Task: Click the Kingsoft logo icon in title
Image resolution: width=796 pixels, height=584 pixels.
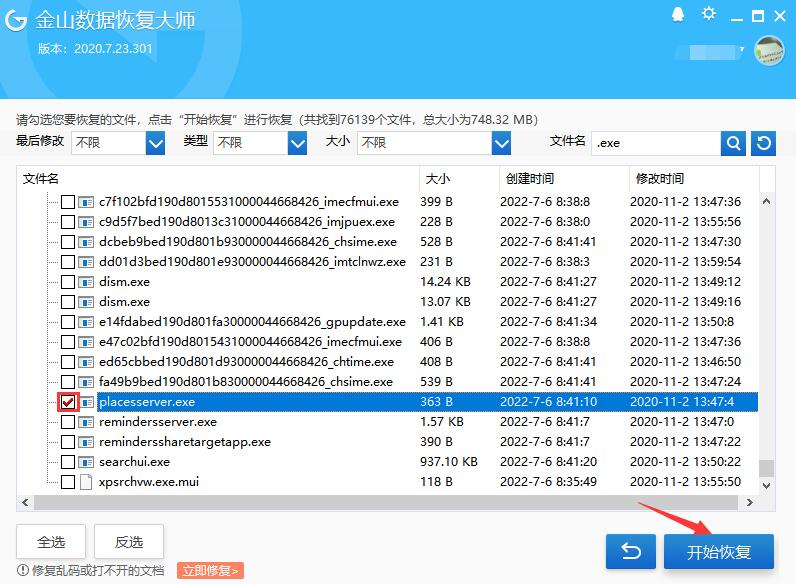Action: tap(16, 20)
